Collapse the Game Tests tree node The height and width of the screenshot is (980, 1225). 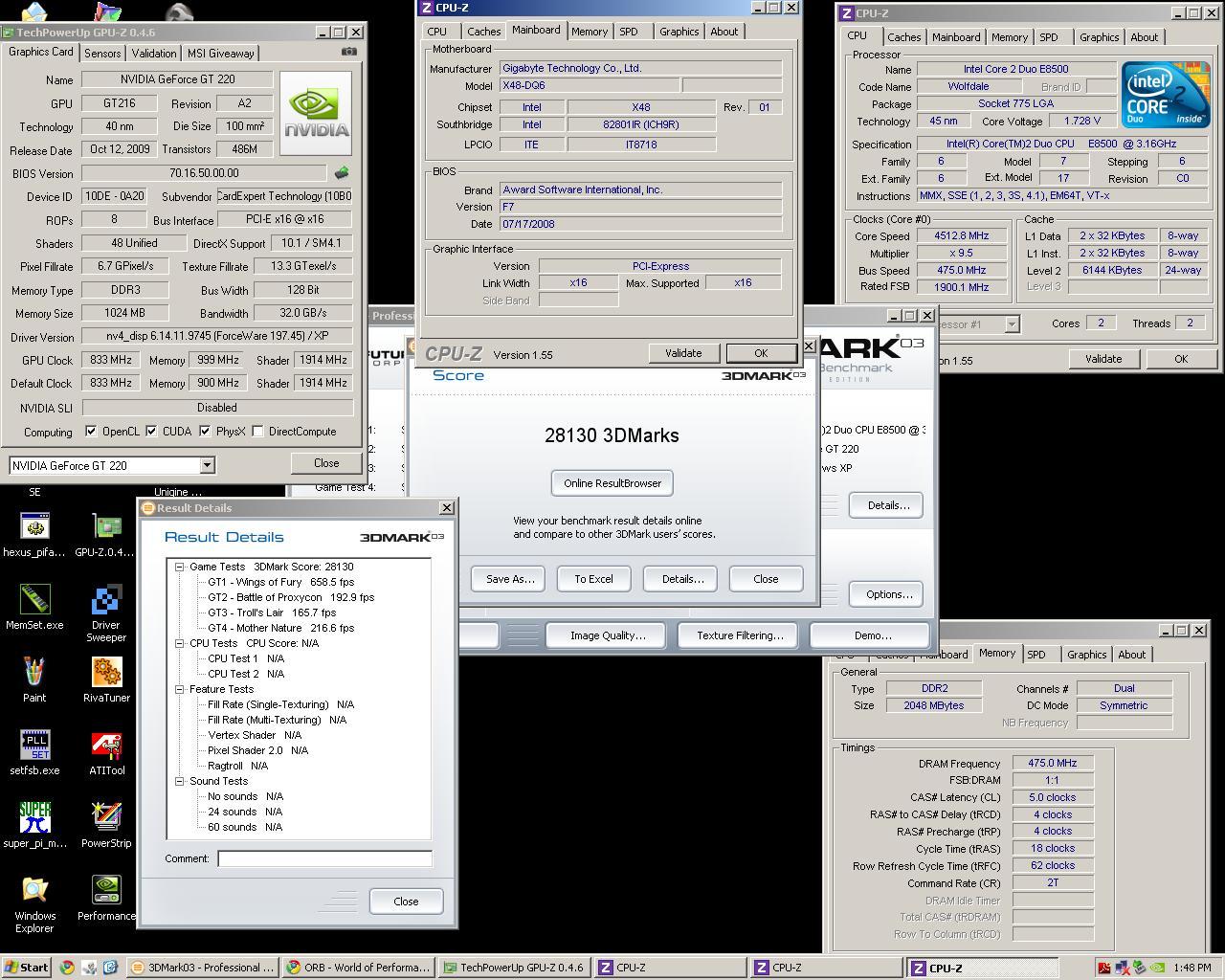(179, 567)
